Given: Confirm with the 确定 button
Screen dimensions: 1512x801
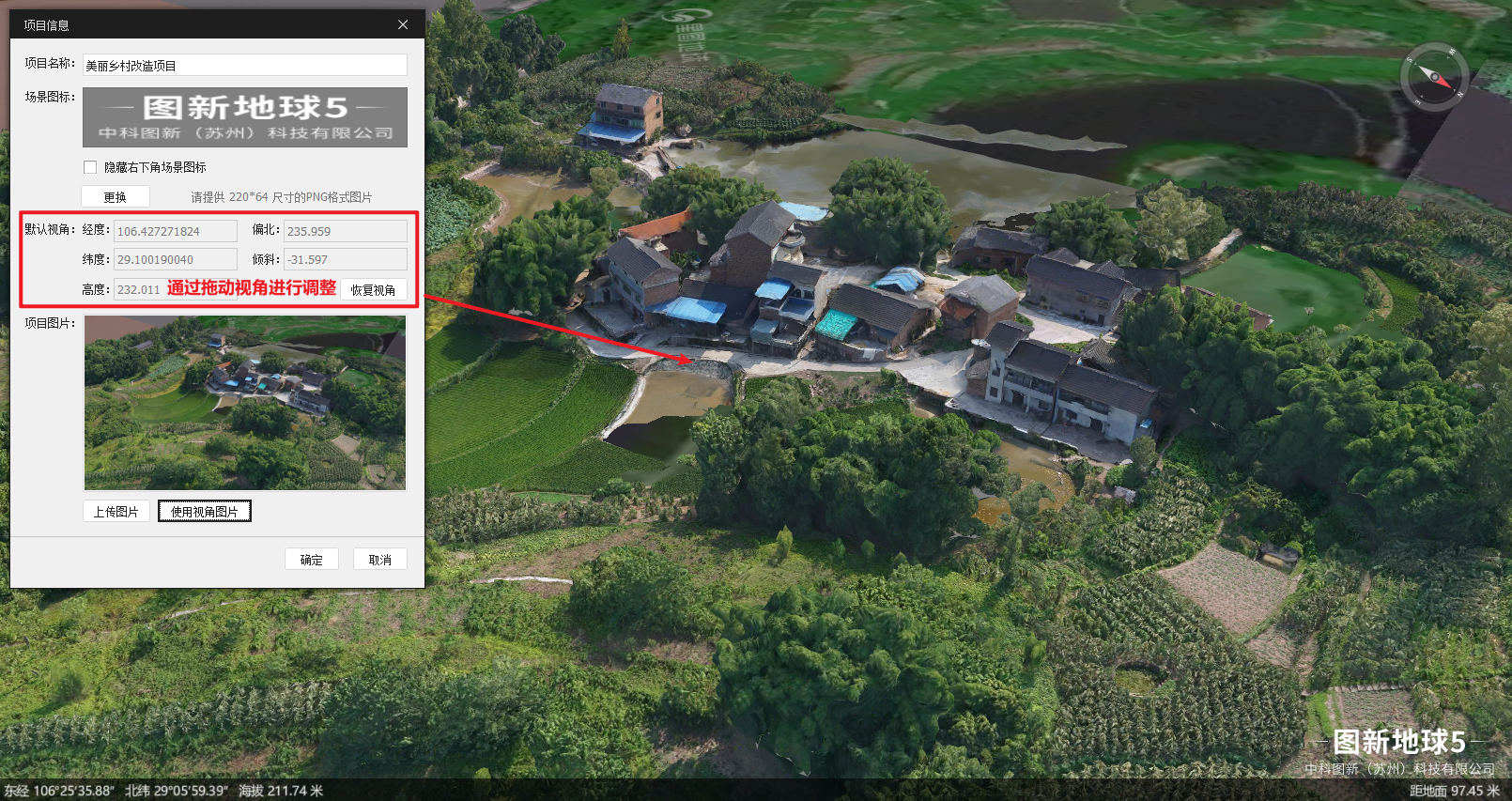Looking at the screenshot, I should (x=311, y=559).
